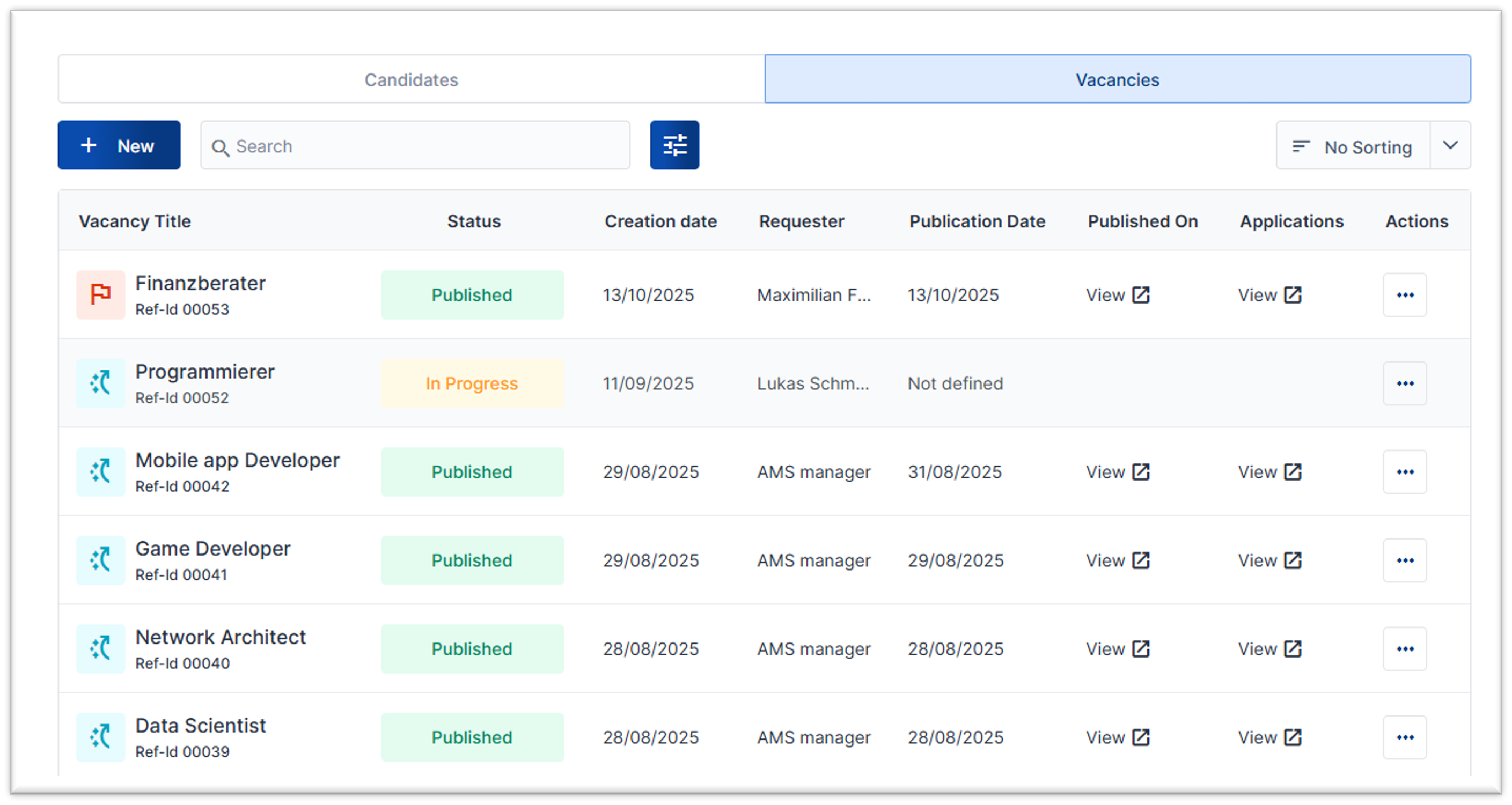Open the actions menu for Programmierer
The height and width of the screenshot is (805, 1512).
point(1405,383)
